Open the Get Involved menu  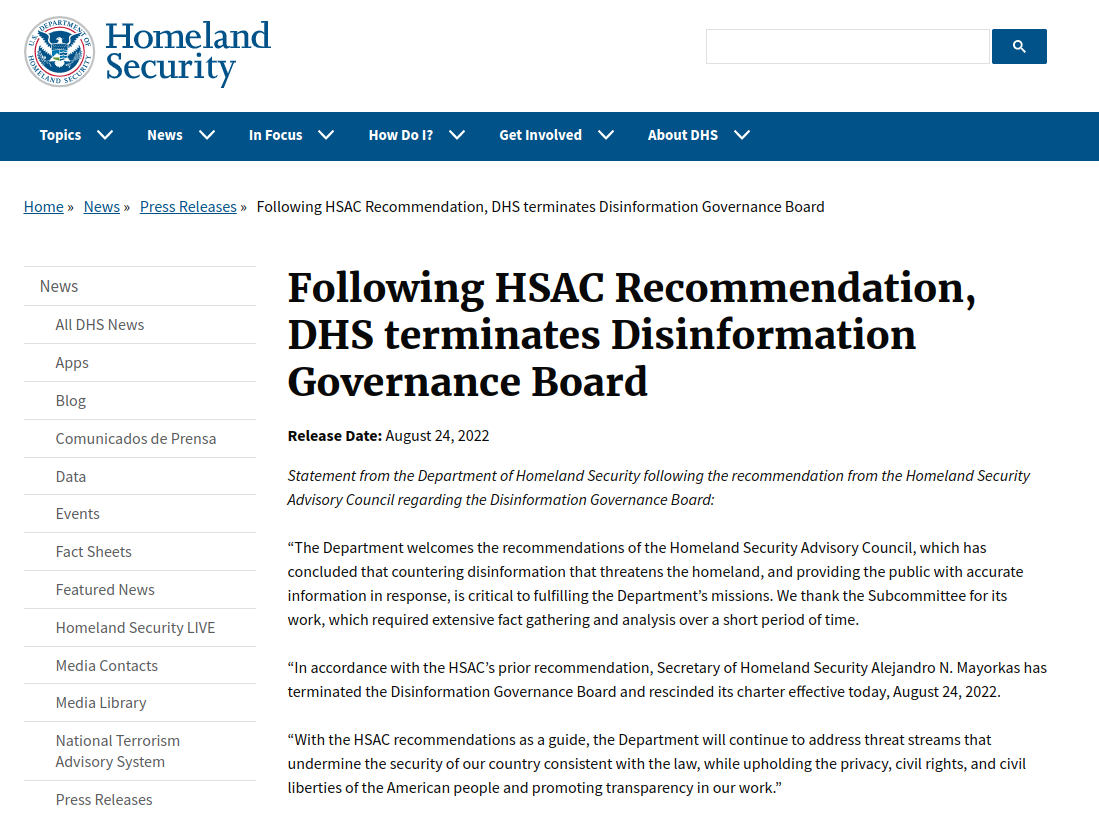point(540,135)
